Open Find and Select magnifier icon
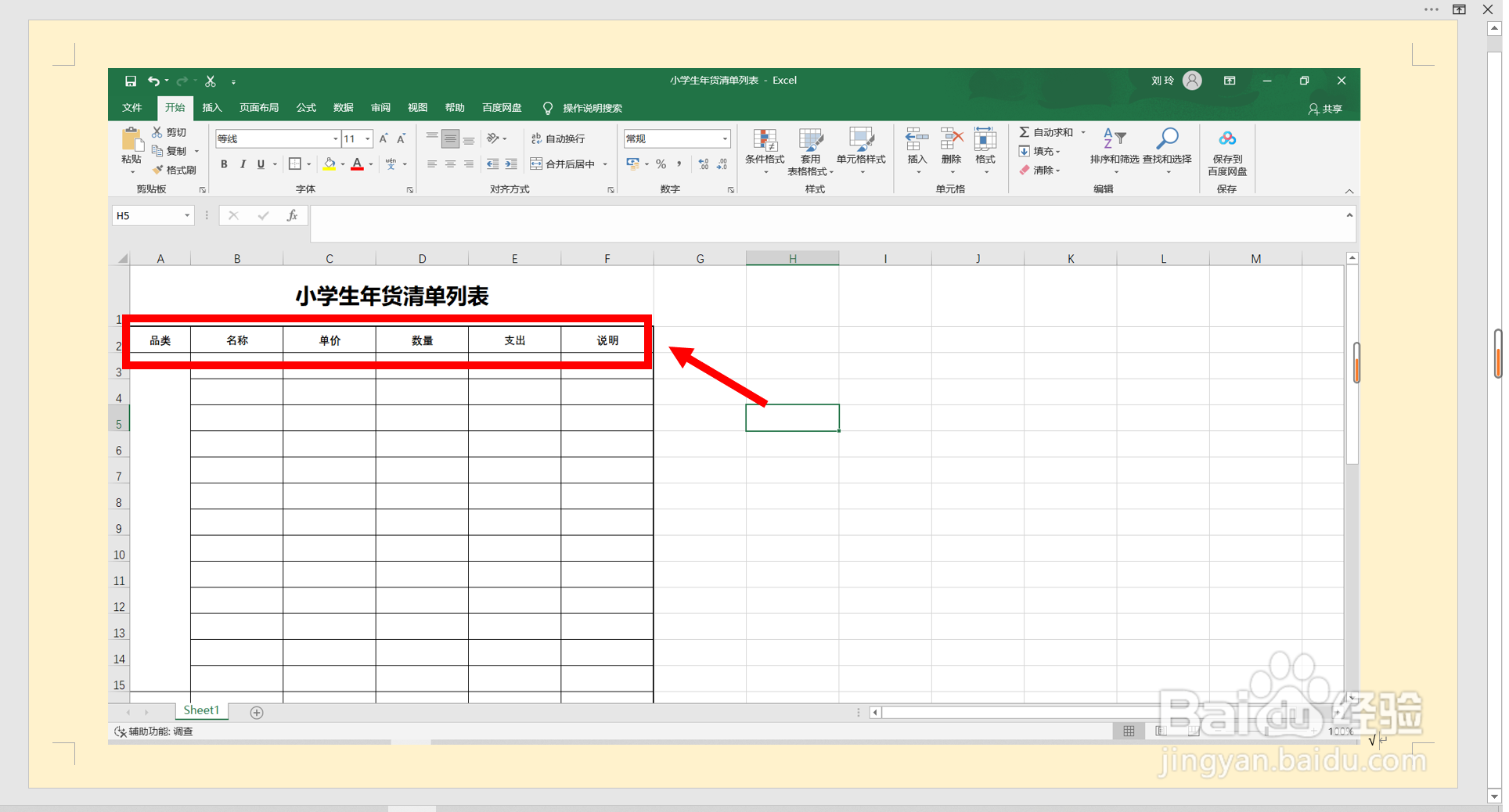 (1167, 138)
